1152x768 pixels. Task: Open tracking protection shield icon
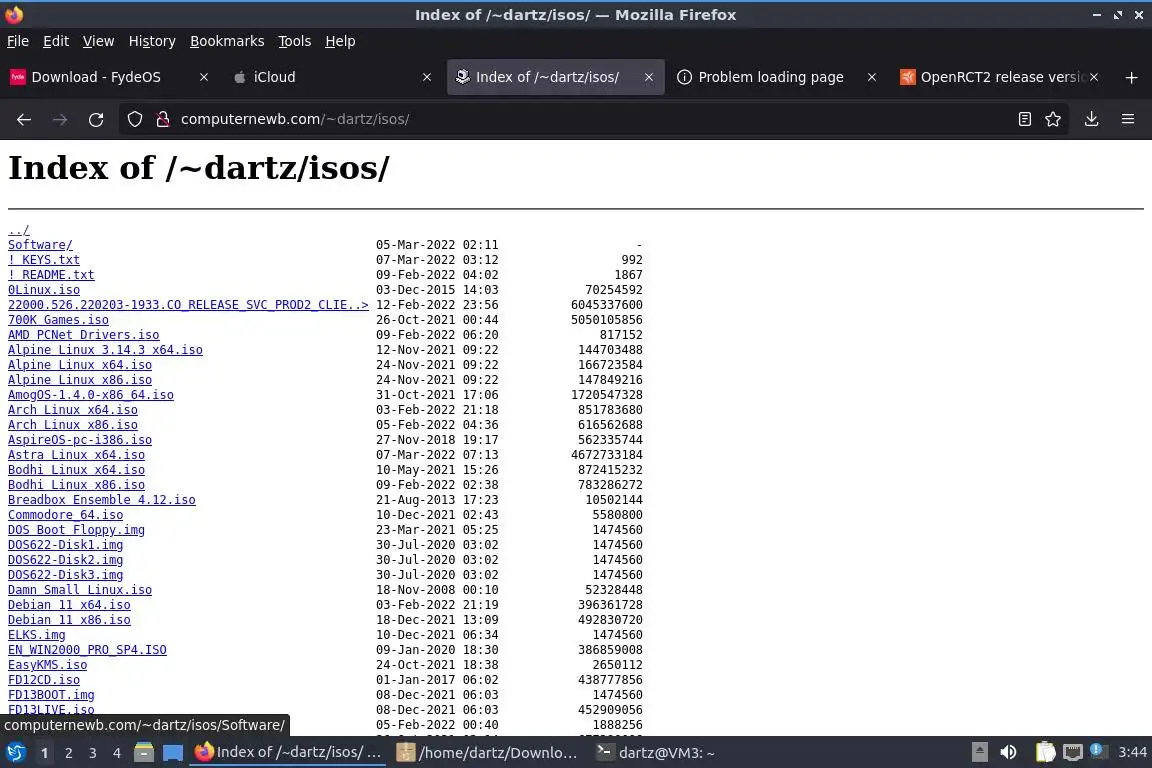[x=134, y=119]
